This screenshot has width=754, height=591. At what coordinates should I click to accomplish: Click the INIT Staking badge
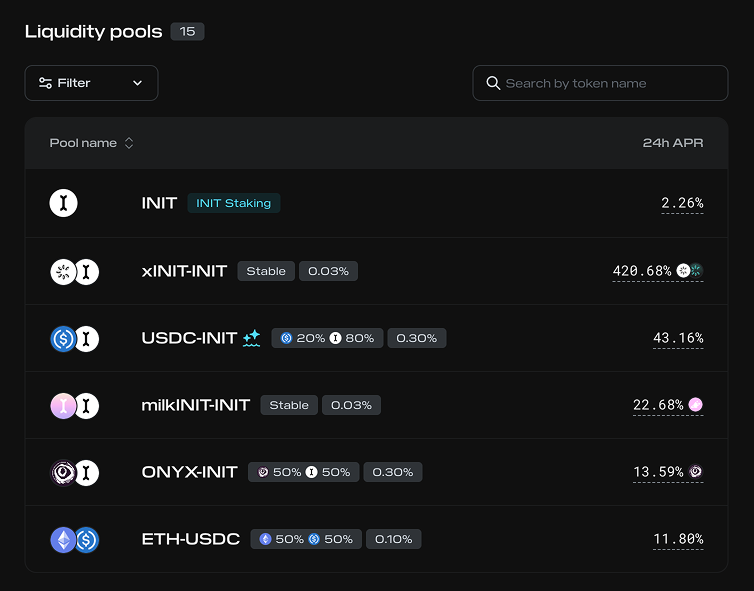pyautogui.click(x=233, y=203)
